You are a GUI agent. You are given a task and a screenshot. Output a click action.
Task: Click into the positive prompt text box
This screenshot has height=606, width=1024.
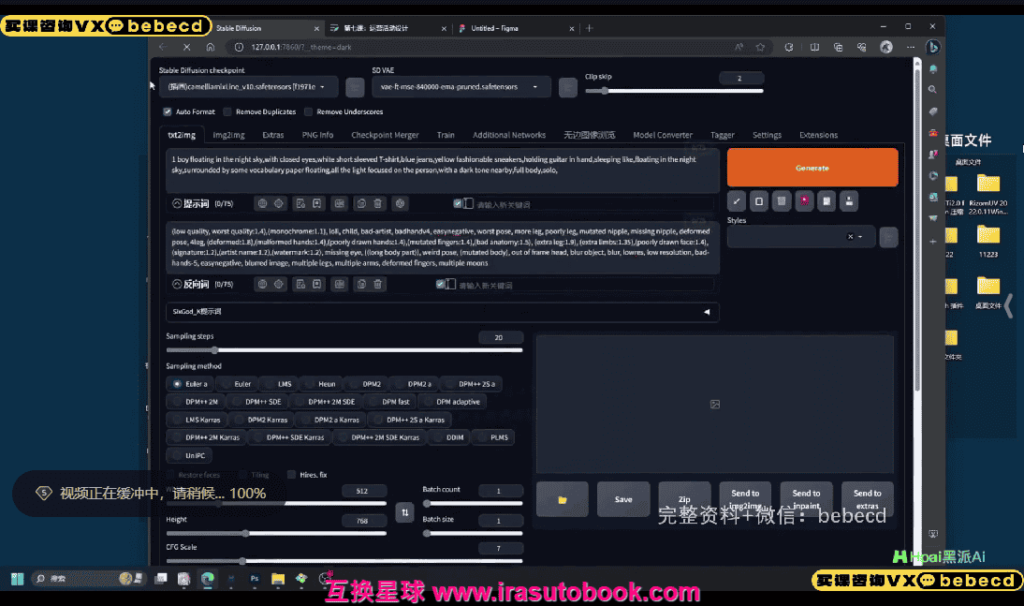tap(443, 170)
